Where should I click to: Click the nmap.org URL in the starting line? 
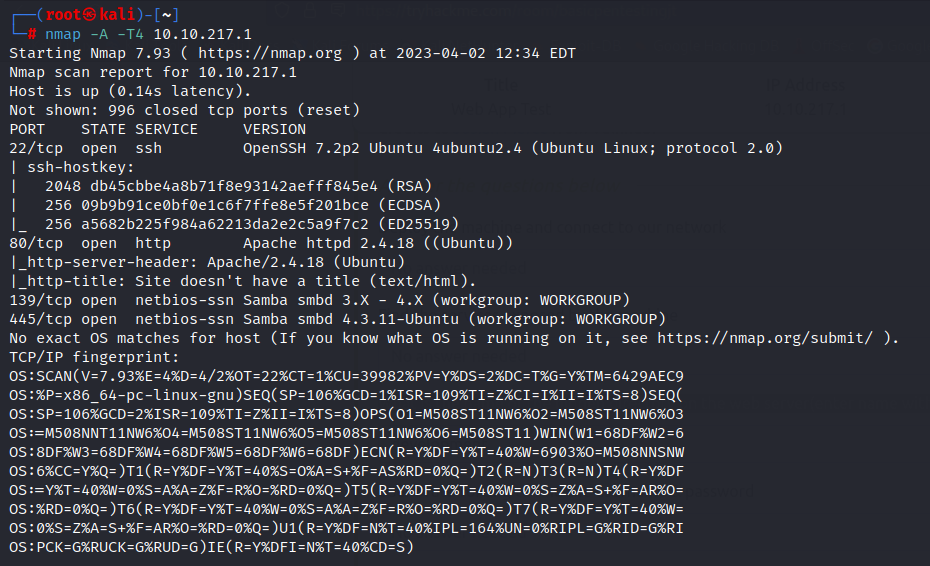click(270, 53)
